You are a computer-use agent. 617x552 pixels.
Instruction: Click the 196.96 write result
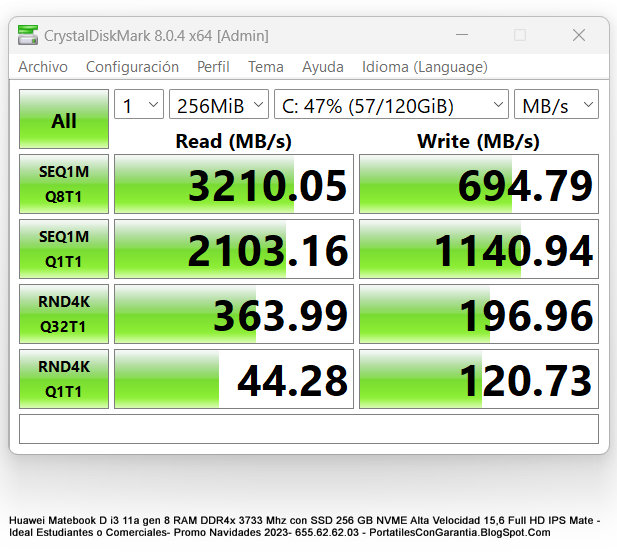[x=479, y=314]
